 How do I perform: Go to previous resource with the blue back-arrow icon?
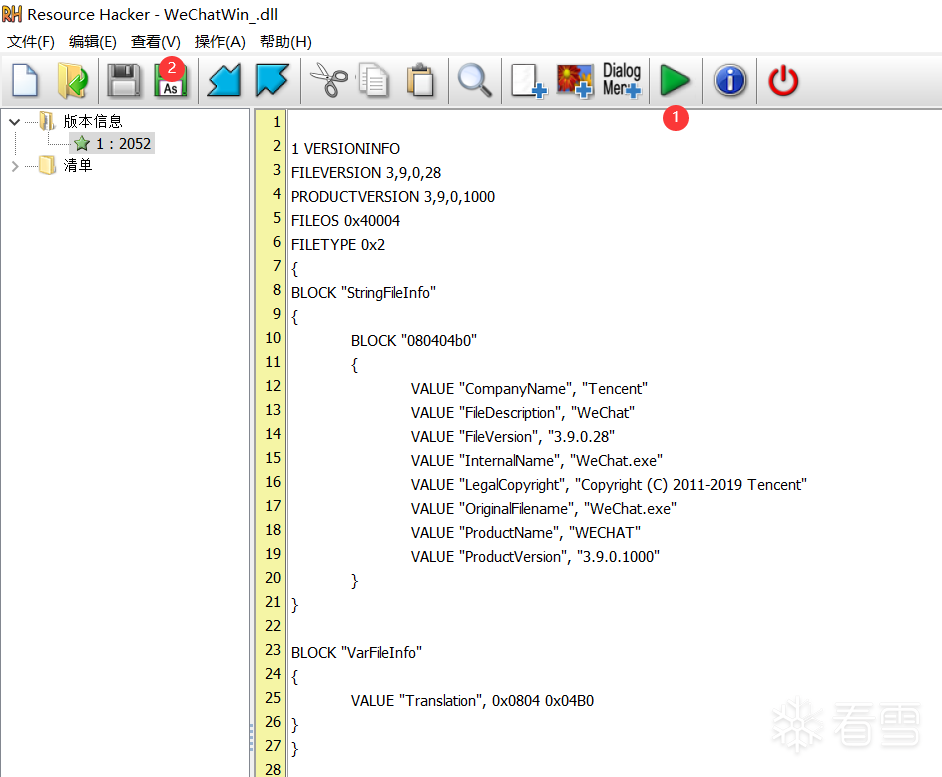[x=224, y=81]
